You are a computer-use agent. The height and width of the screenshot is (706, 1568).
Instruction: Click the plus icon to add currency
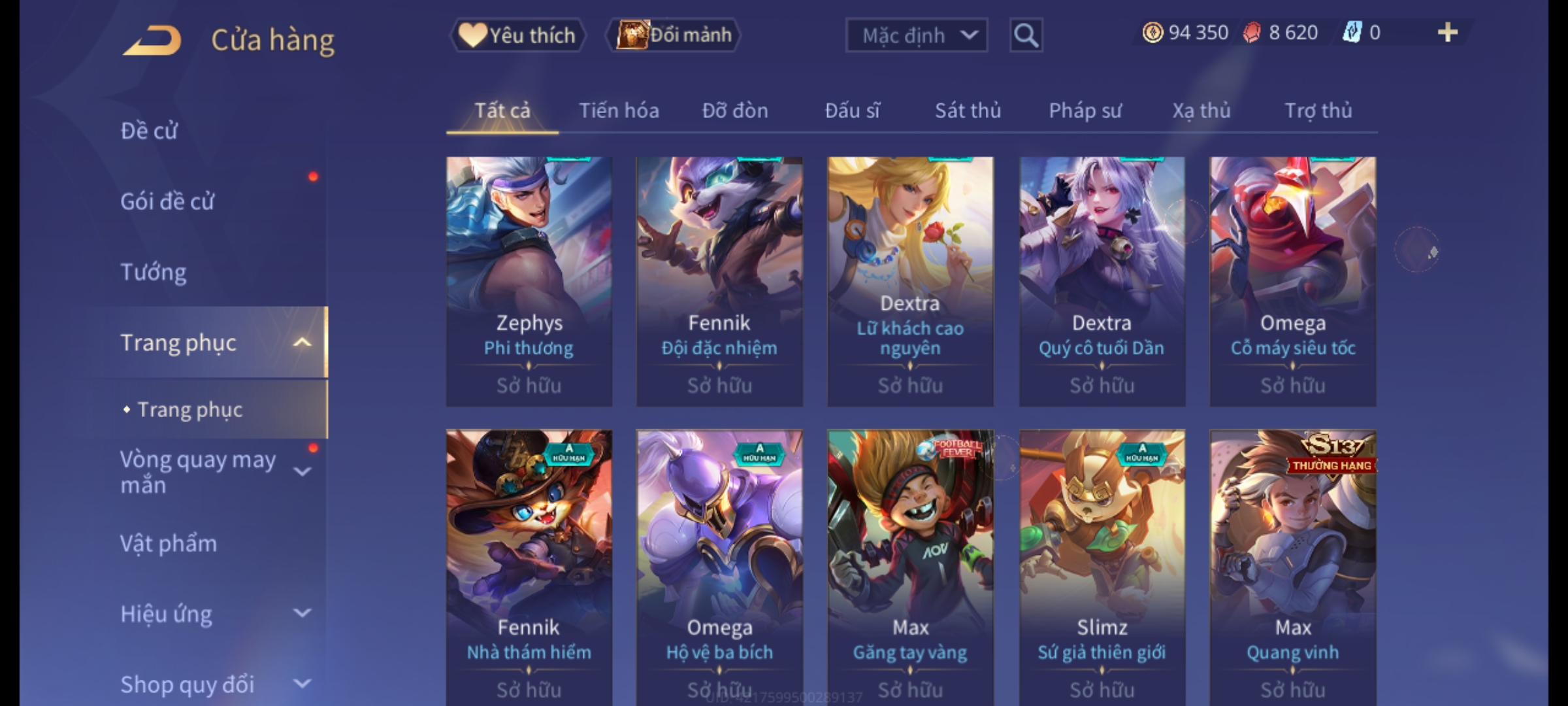click(1448, 33)
